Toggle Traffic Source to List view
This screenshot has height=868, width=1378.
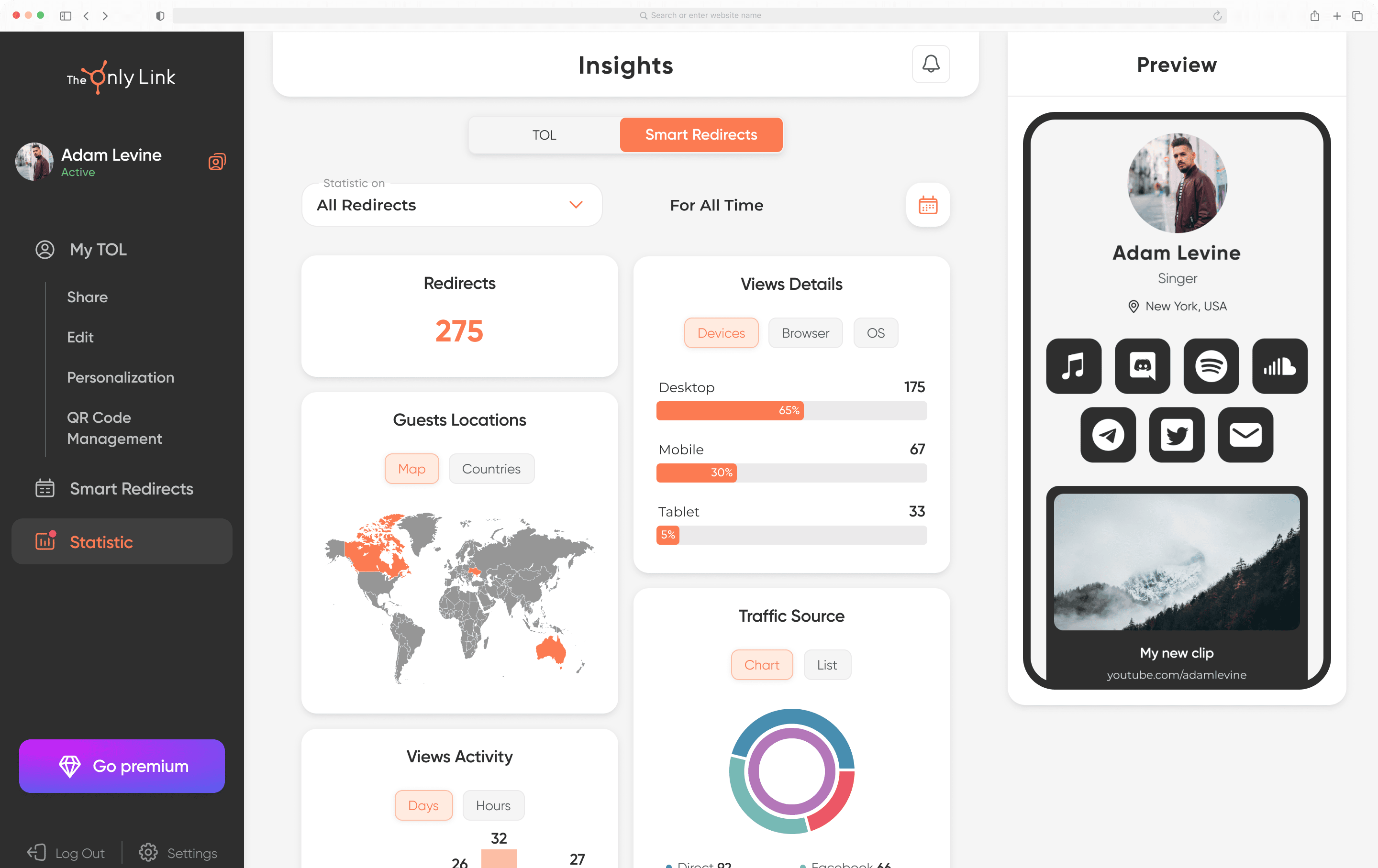pyautogui.click(x=826, y=664)
